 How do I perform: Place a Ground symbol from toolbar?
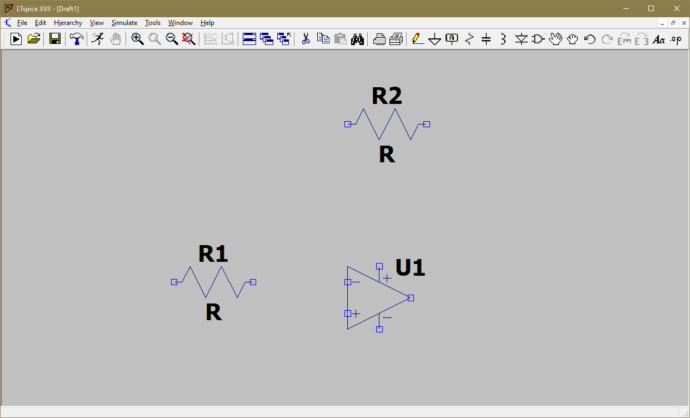pyautogui.click(x=434, y=39)
